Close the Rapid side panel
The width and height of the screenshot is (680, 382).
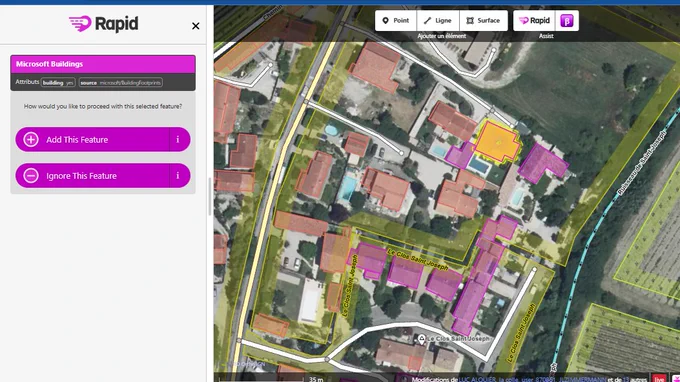tap(196, 26)
